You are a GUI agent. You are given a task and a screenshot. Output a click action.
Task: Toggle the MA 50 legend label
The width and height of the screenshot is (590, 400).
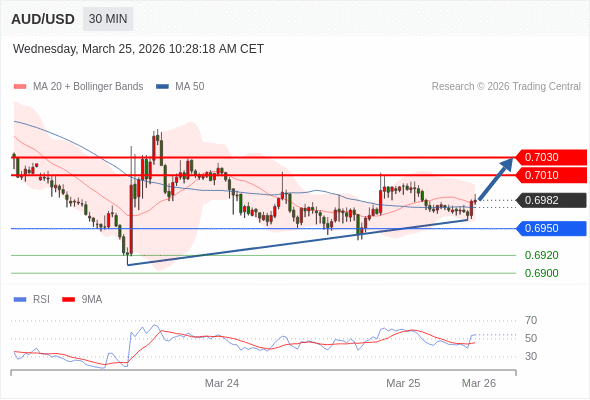point(190,87)
